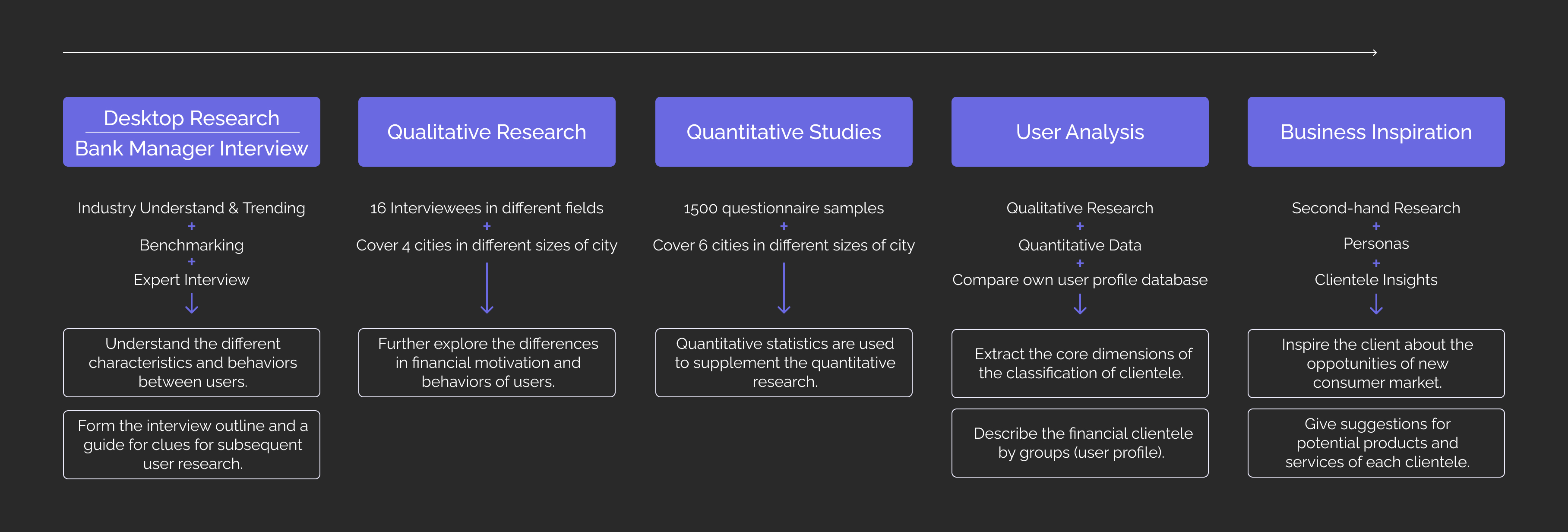The height and width of the screenshot is (532, 1568).
Task: Click plus sign below 'Second-hand Research'
Action: click(1375, 226)
